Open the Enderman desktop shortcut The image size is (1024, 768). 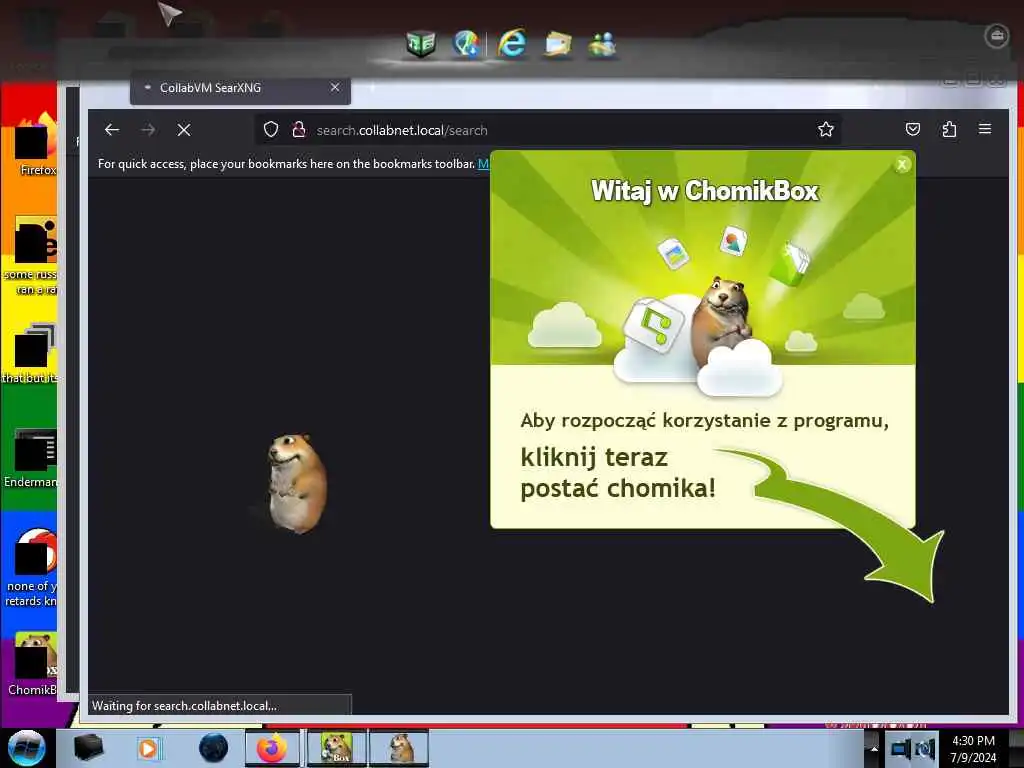[x=31, y=458]
